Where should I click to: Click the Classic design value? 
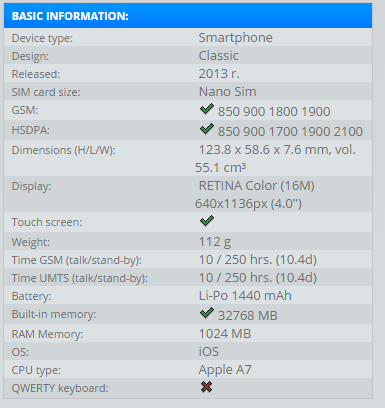[219, 56]
